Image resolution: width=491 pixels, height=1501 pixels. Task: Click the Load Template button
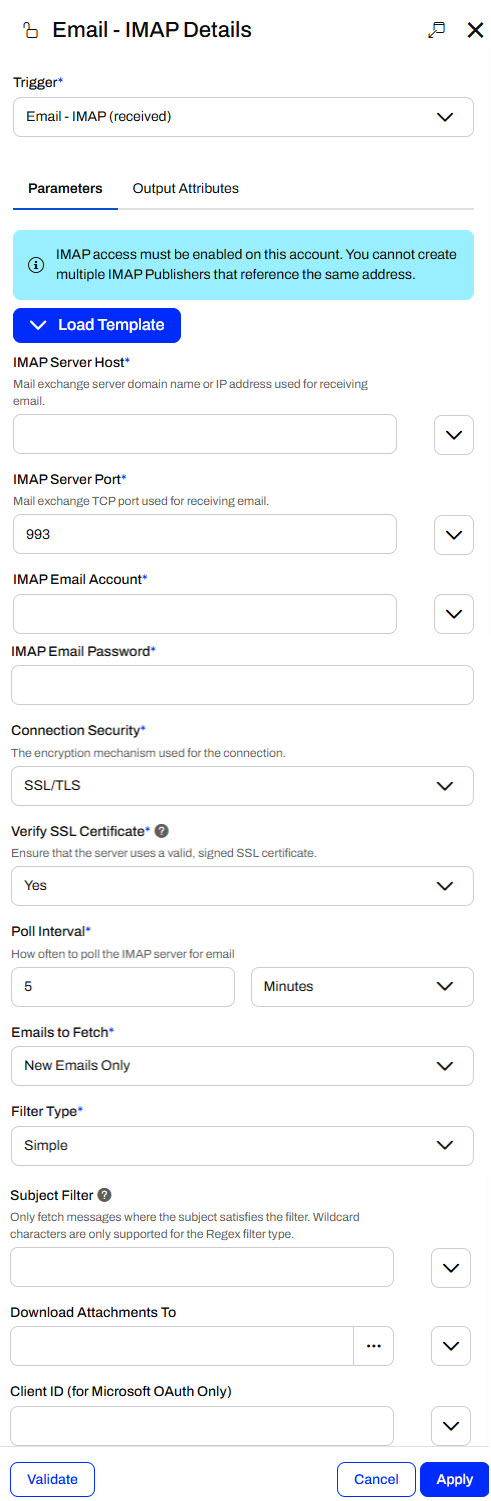coord(97,325)
